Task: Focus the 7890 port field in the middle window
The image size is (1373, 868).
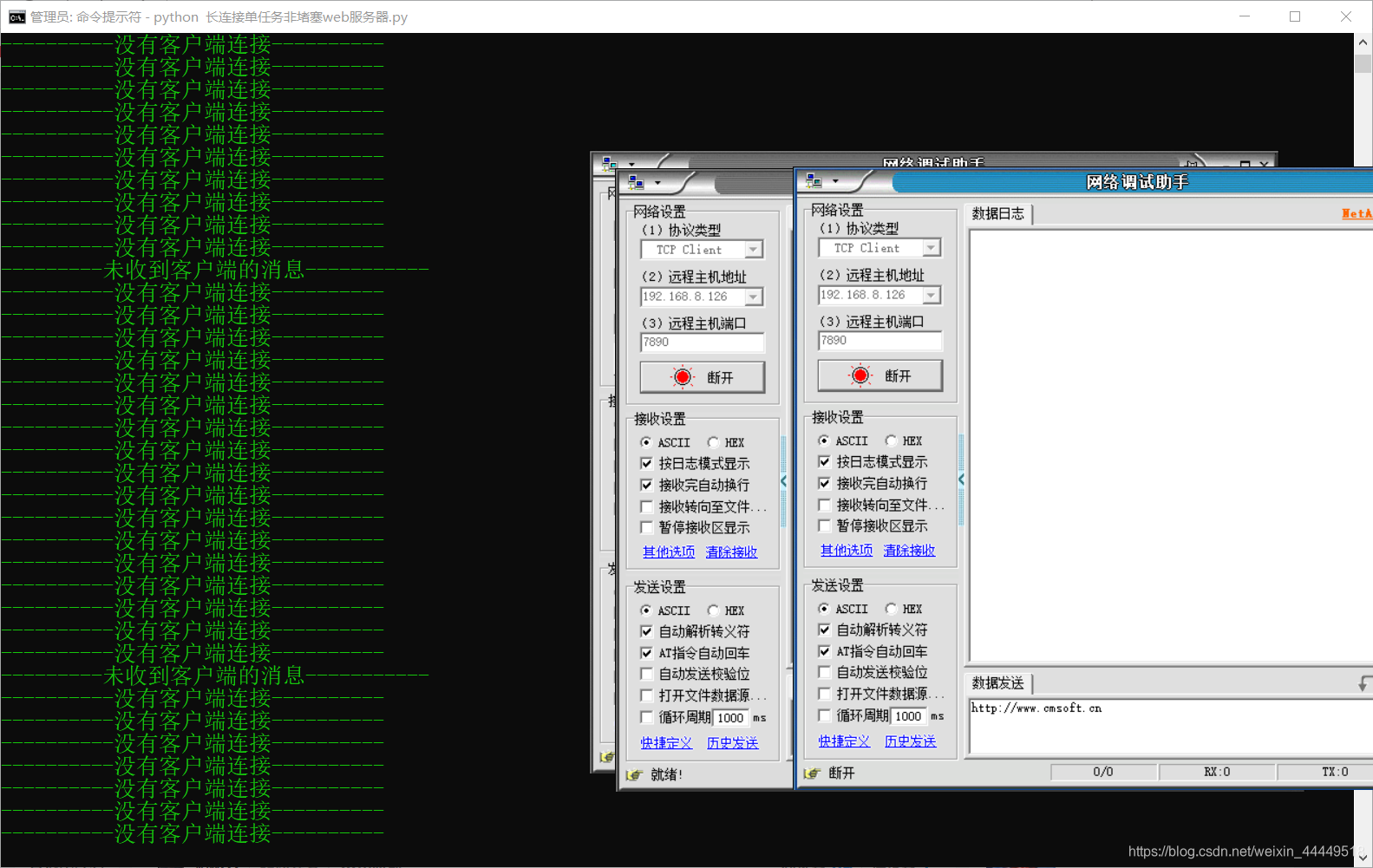Action: 702,343
